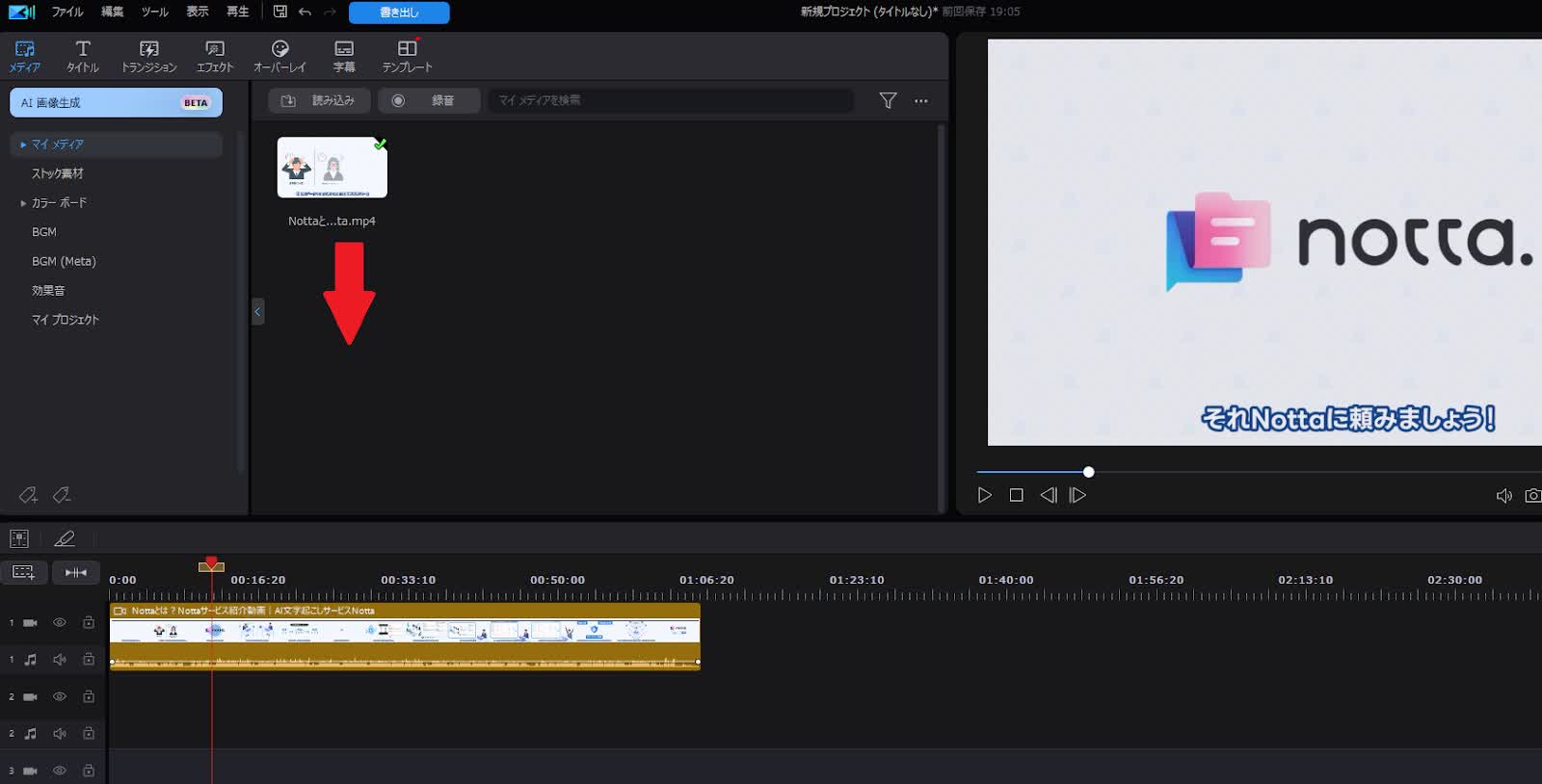The width and height of the screenshot is (1542, 784).
Task: Click the timeline marker track tool icon
Action: click(19, 539)
